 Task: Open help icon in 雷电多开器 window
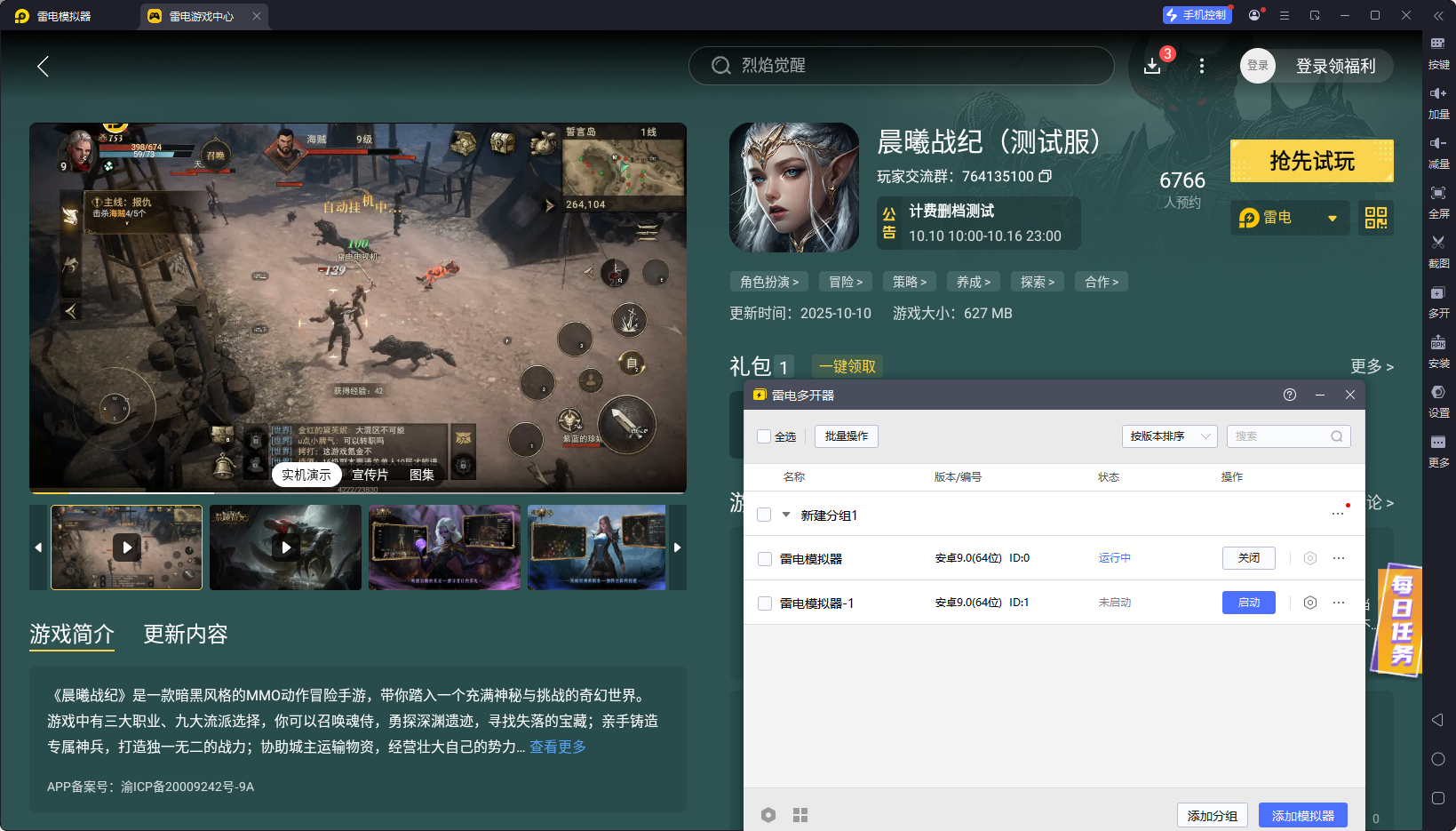1290,395
